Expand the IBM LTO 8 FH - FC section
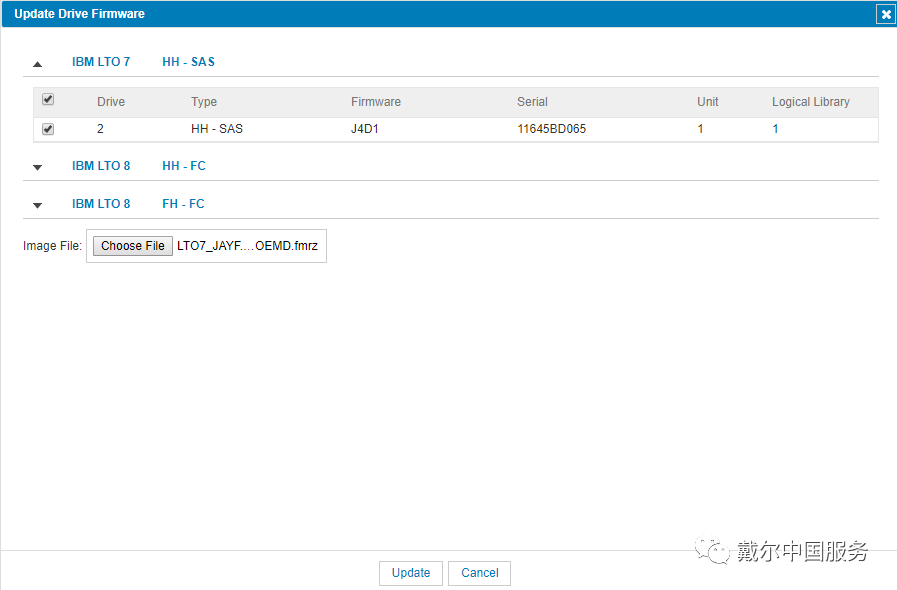897x590 pixels. (x=38, y=205)
